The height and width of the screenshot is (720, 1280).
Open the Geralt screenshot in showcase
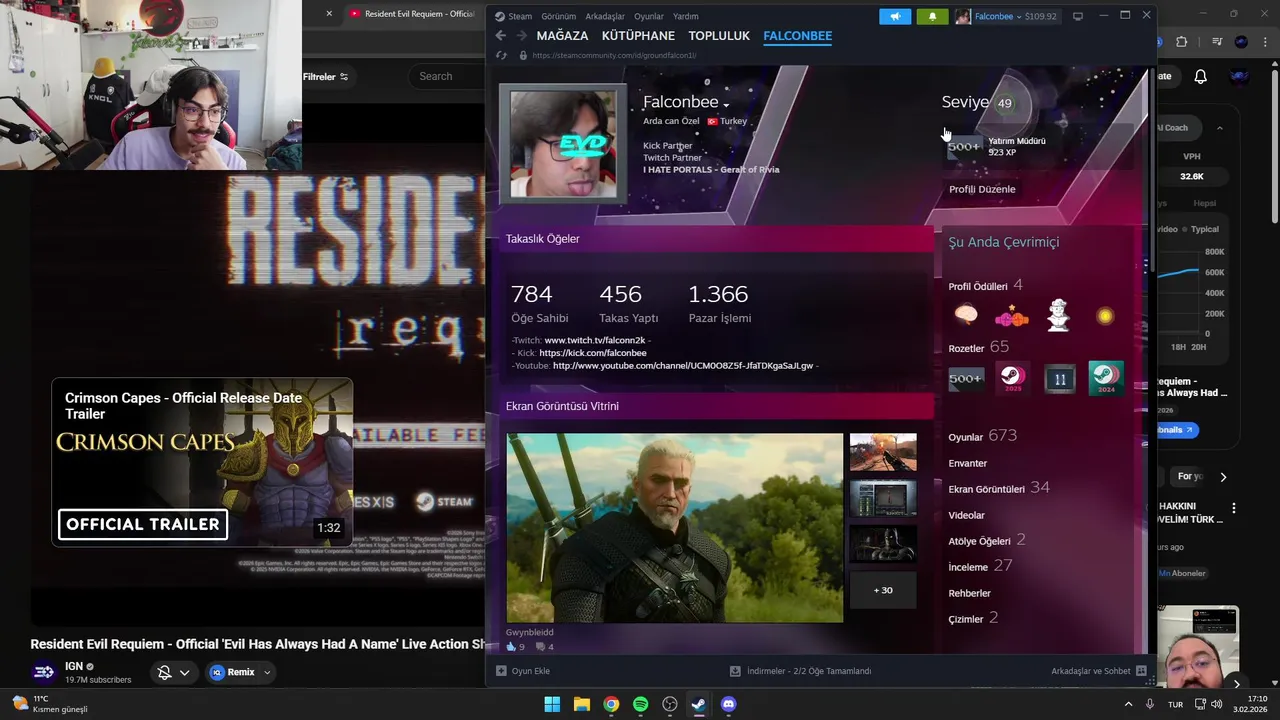coord(675,528)
